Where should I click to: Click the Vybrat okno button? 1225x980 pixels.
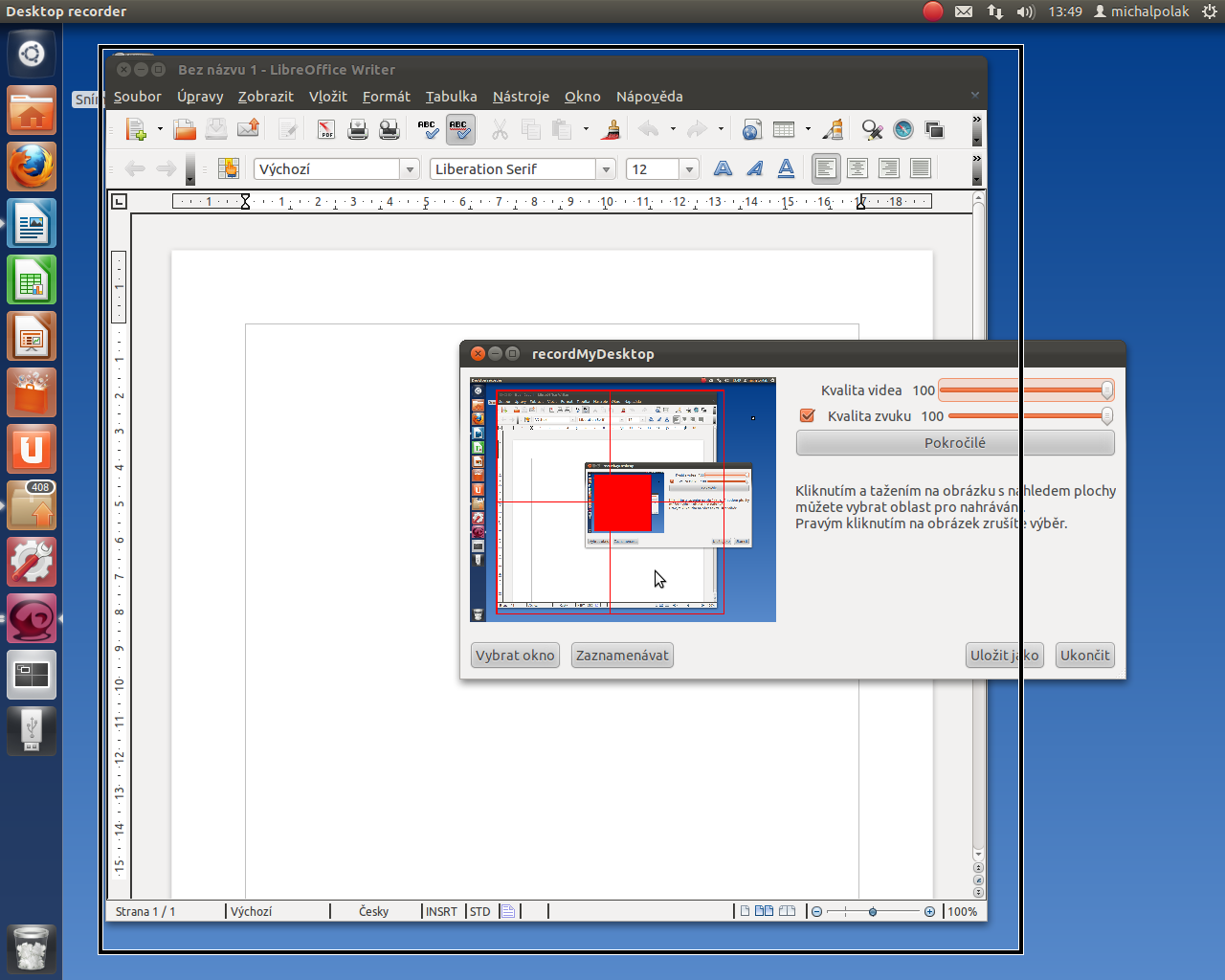click(x=515, y=655)
